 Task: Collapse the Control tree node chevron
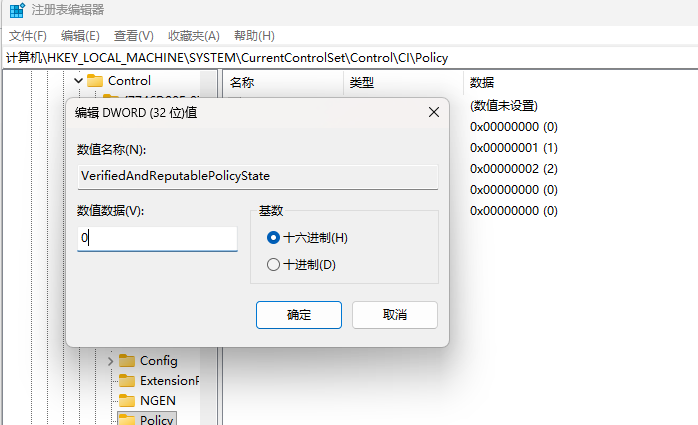[78, 81]
